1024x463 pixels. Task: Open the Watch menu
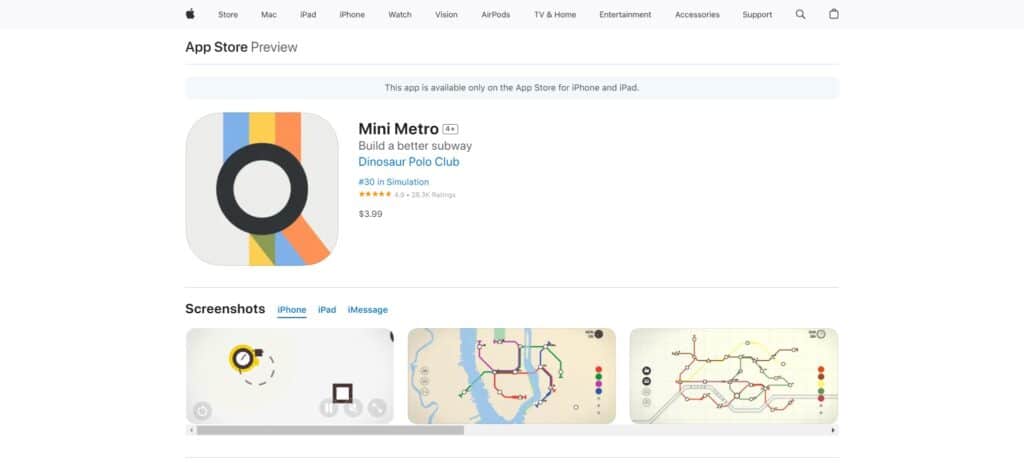click(400, 14)
